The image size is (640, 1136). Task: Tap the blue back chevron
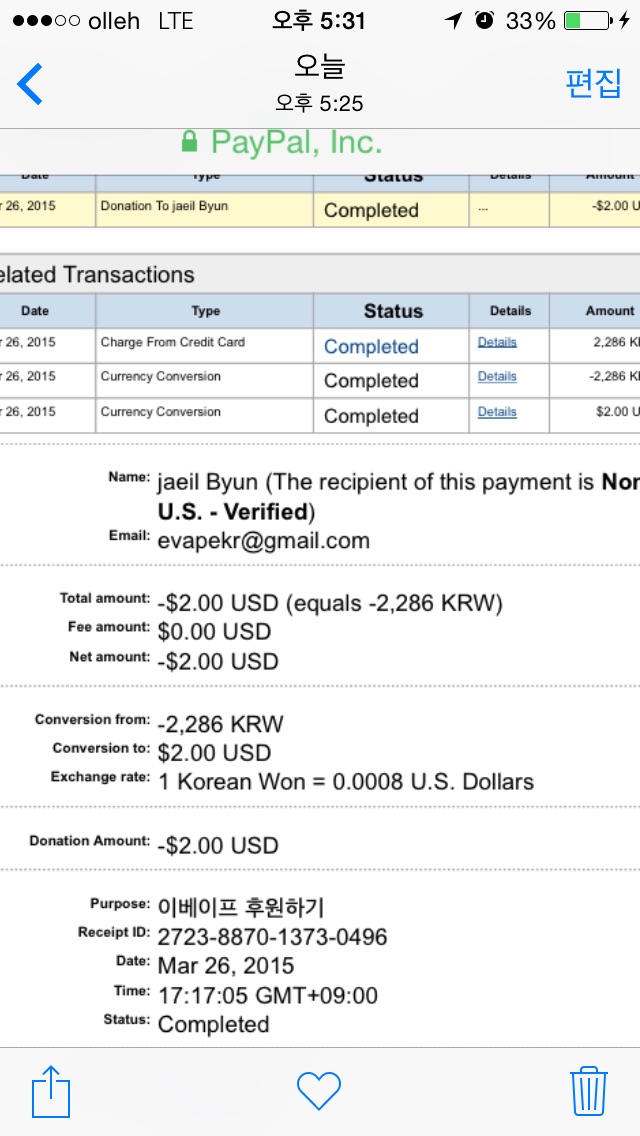(30, 85)
